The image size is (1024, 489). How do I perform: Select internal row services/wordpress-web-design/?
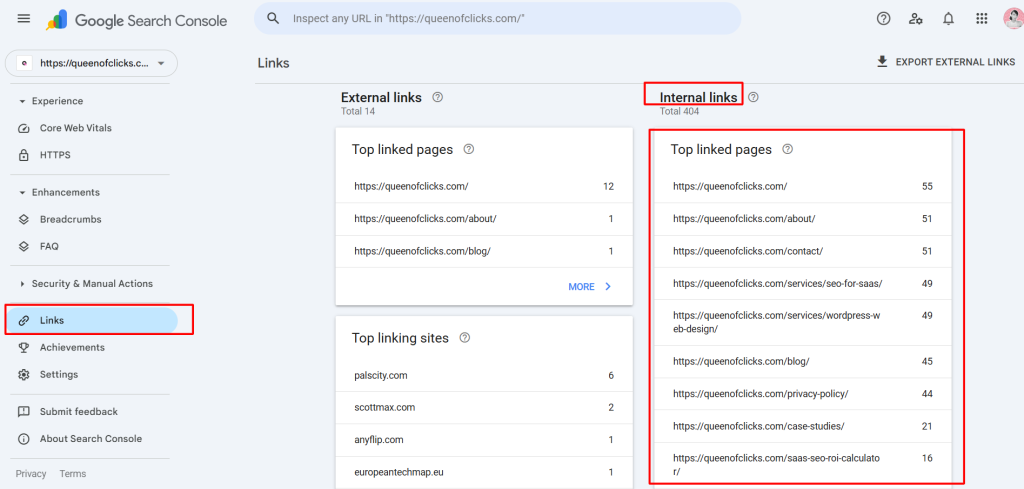click(803, 323)
